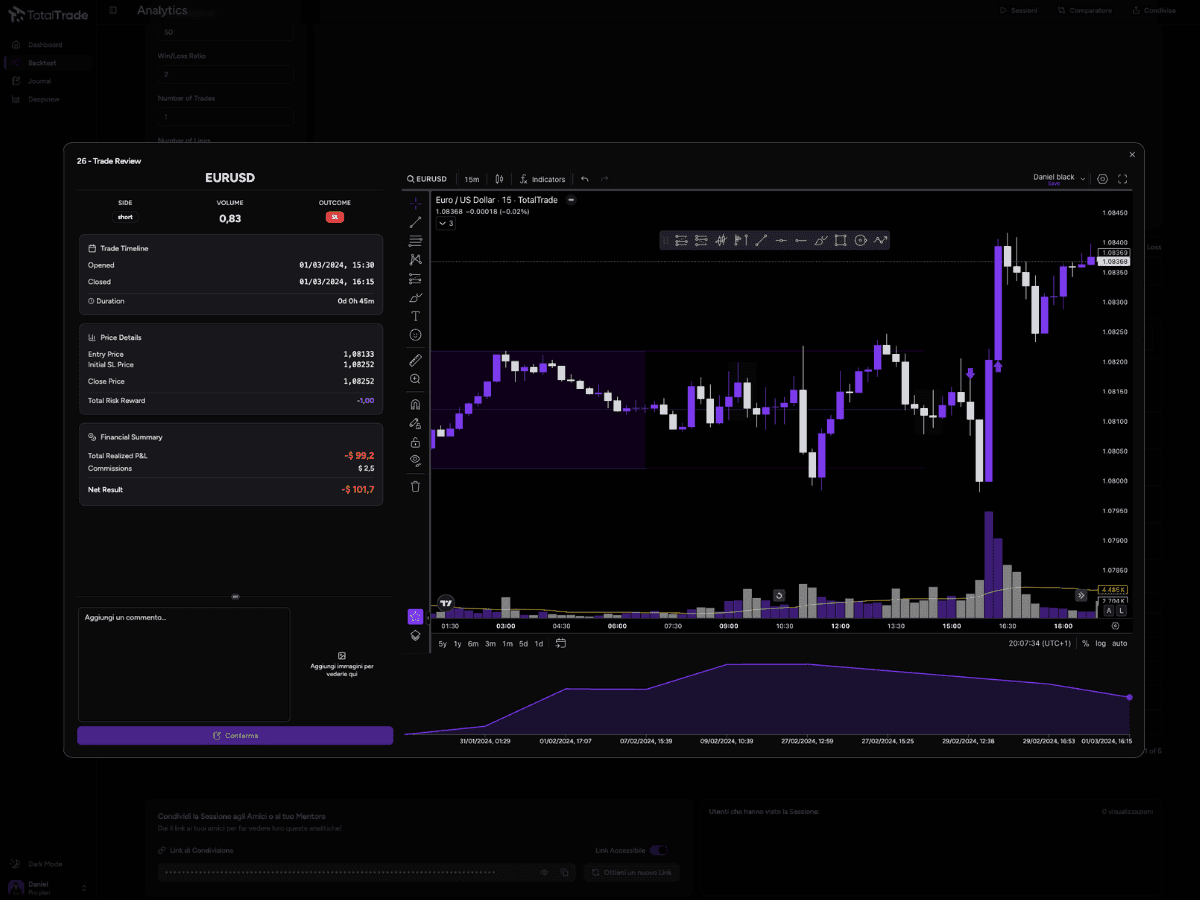Select the brush drawing tool in left toolbar
Screen dimensions: 1200x900
[416, 297]
